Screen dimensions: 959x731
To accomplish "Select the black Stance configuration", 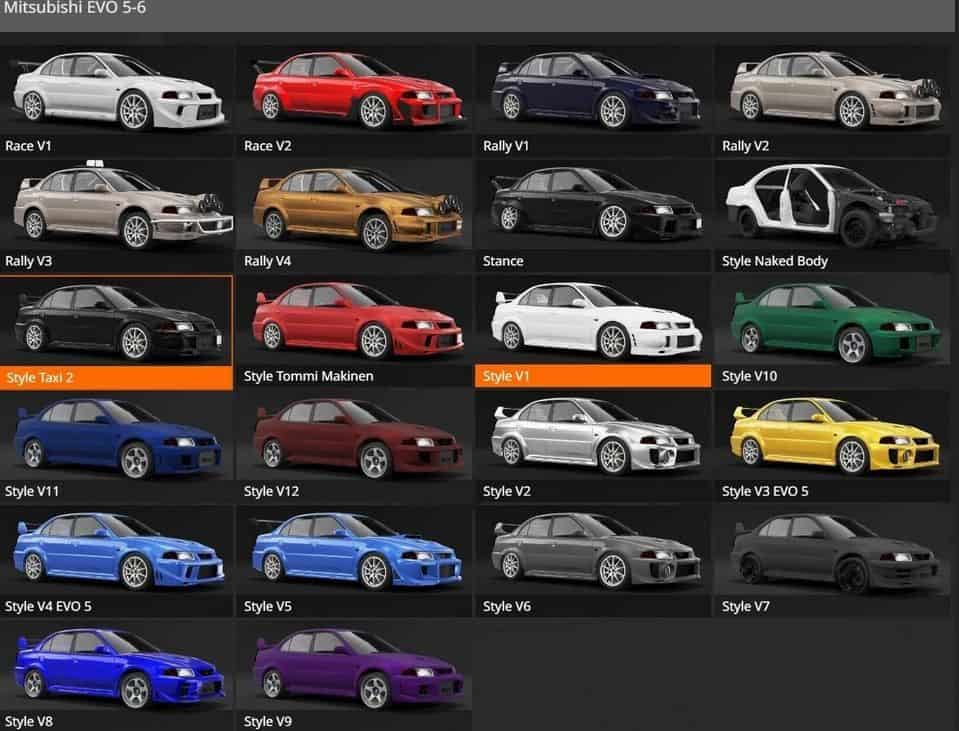I will (x=595, y=205).
